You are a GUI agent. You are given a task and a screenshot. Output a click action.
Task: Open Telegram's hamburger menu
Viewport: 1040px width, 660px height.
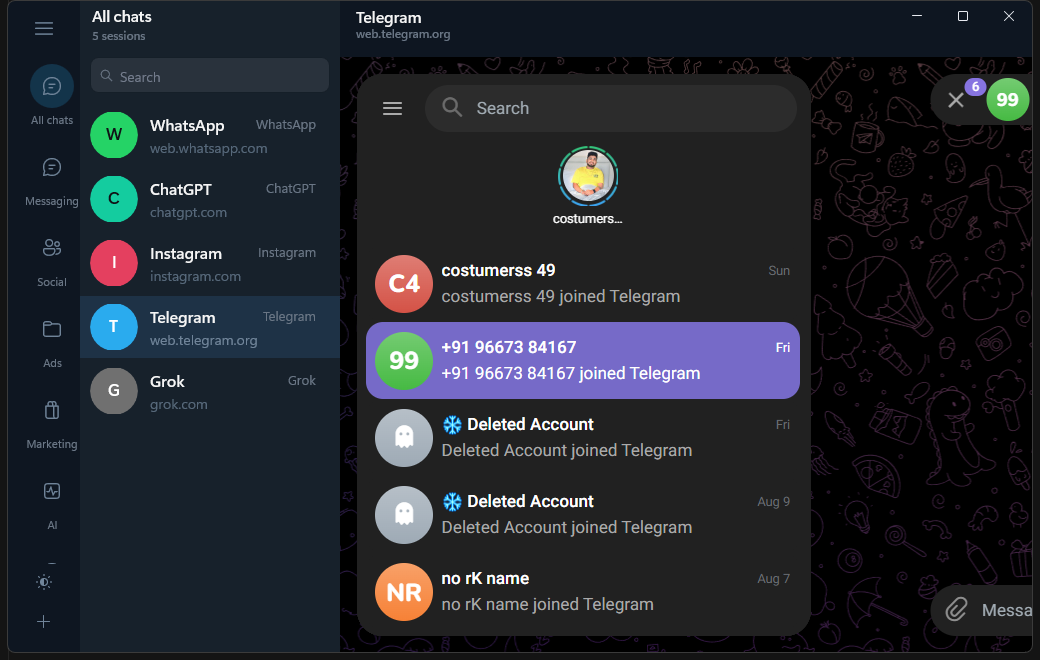point(393,108)
